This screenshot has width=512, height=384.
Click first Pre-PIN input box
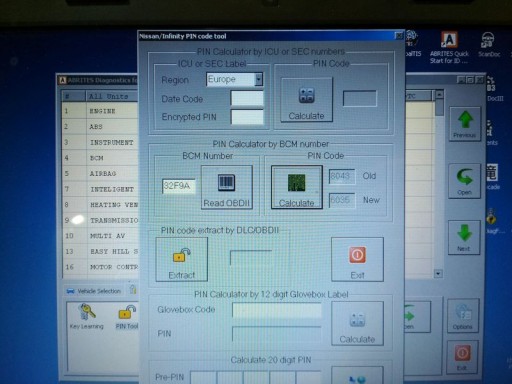pyautogui.click(x=203, y=377)
